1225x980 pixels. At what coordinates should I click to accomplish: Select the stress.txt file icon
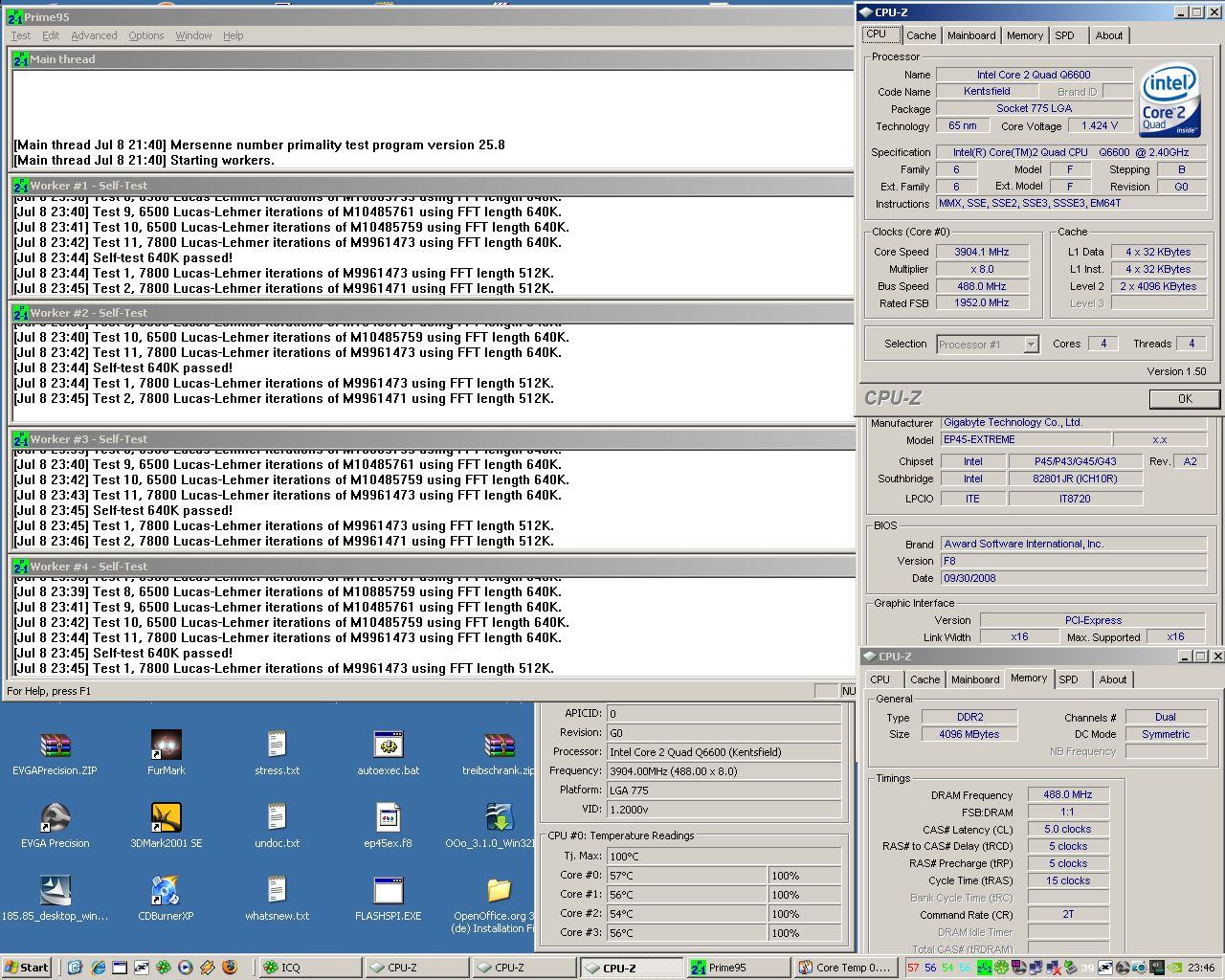coord(278,745)
